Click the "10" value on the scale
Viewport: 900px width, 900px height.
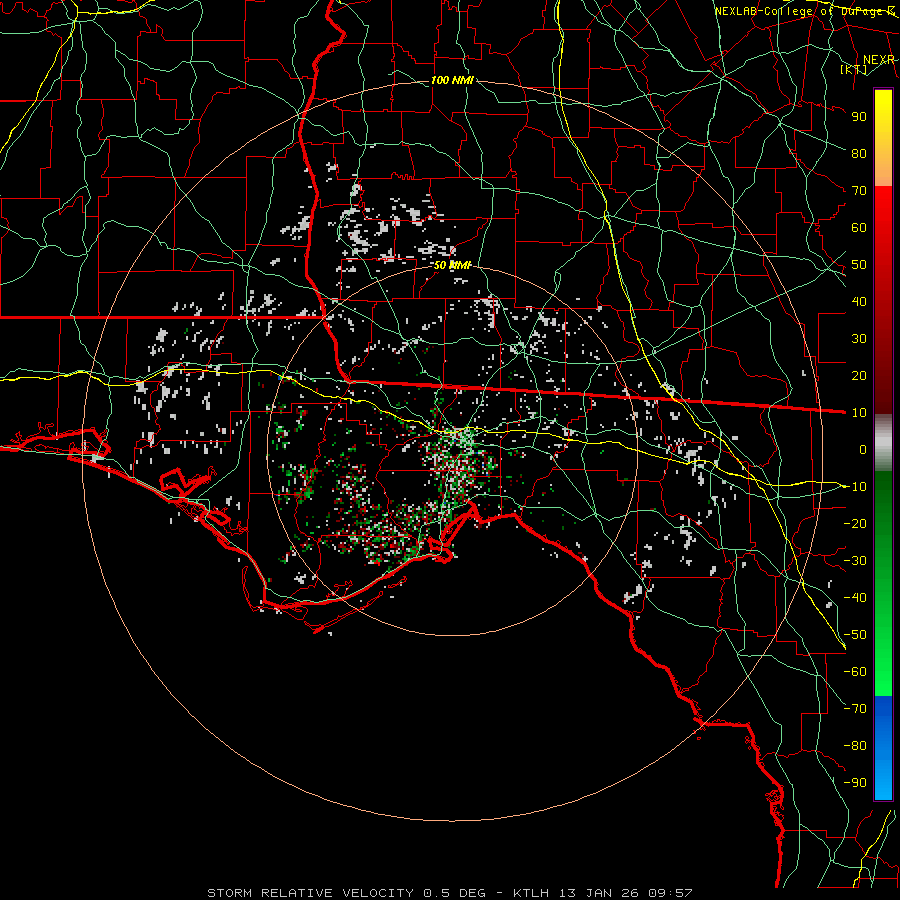(x=859, y=413)
